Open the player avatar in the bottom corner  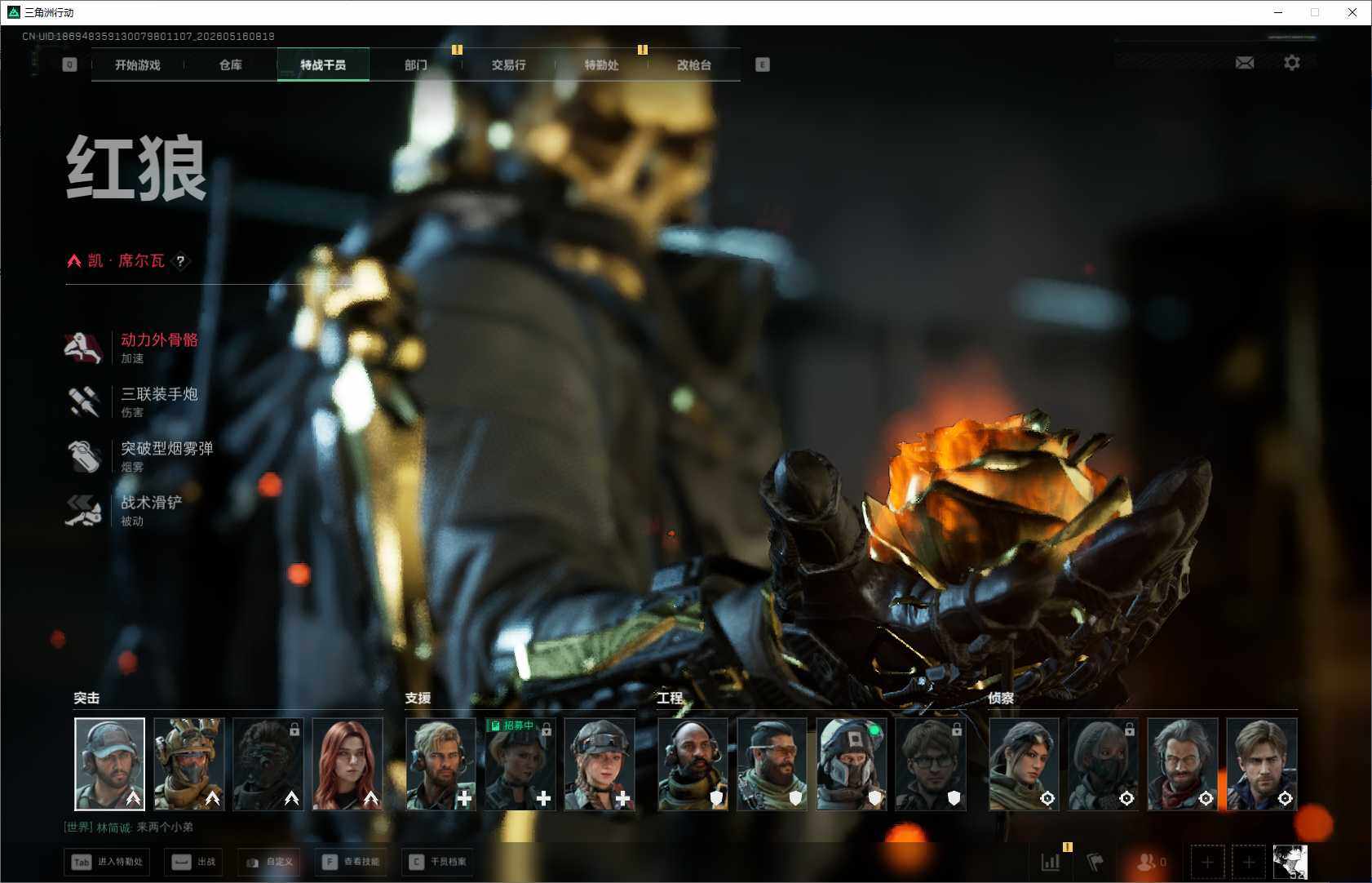click(1290, 862)
